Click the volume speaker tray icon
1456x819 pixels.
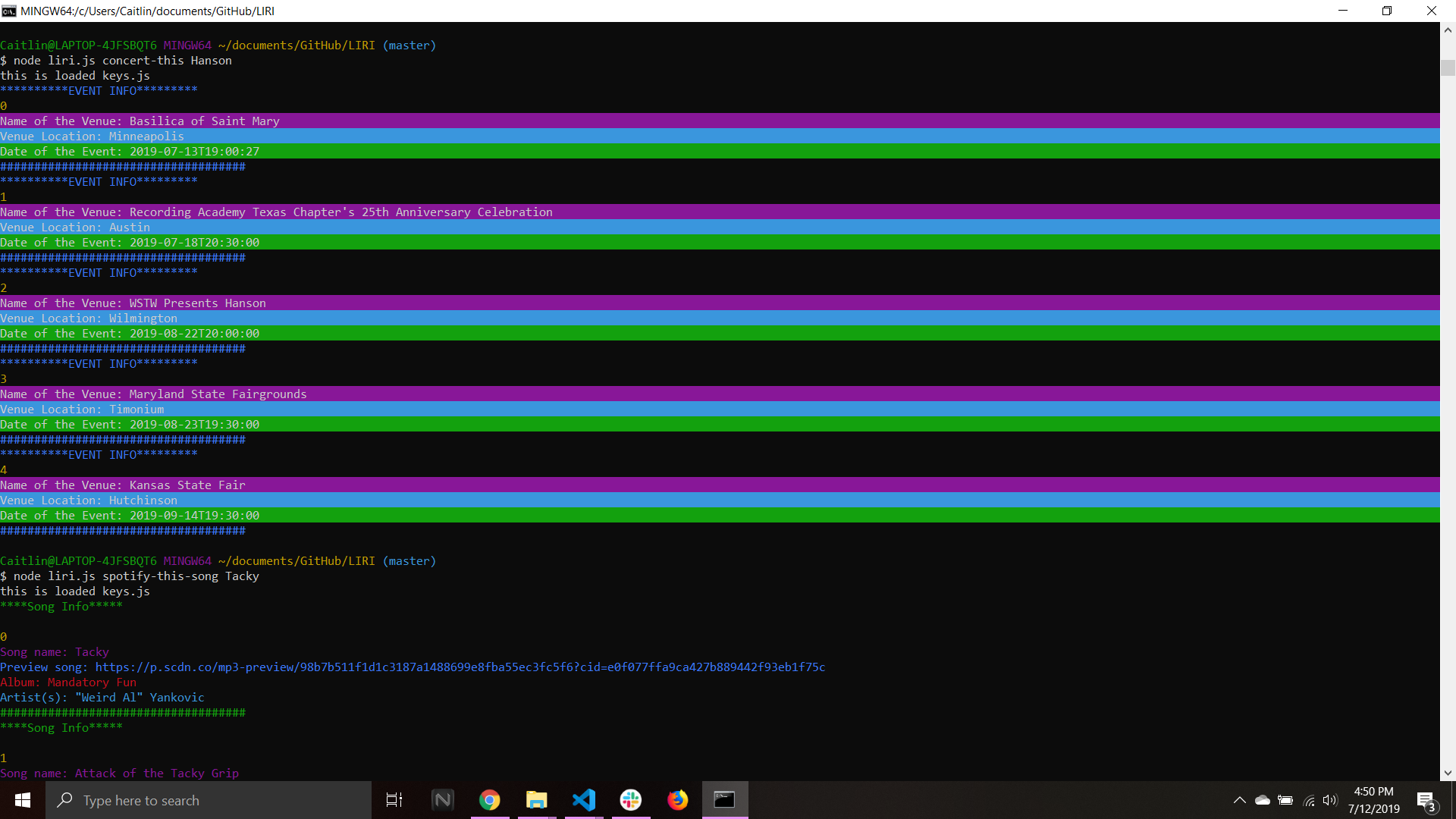[x=1330, y=800]
